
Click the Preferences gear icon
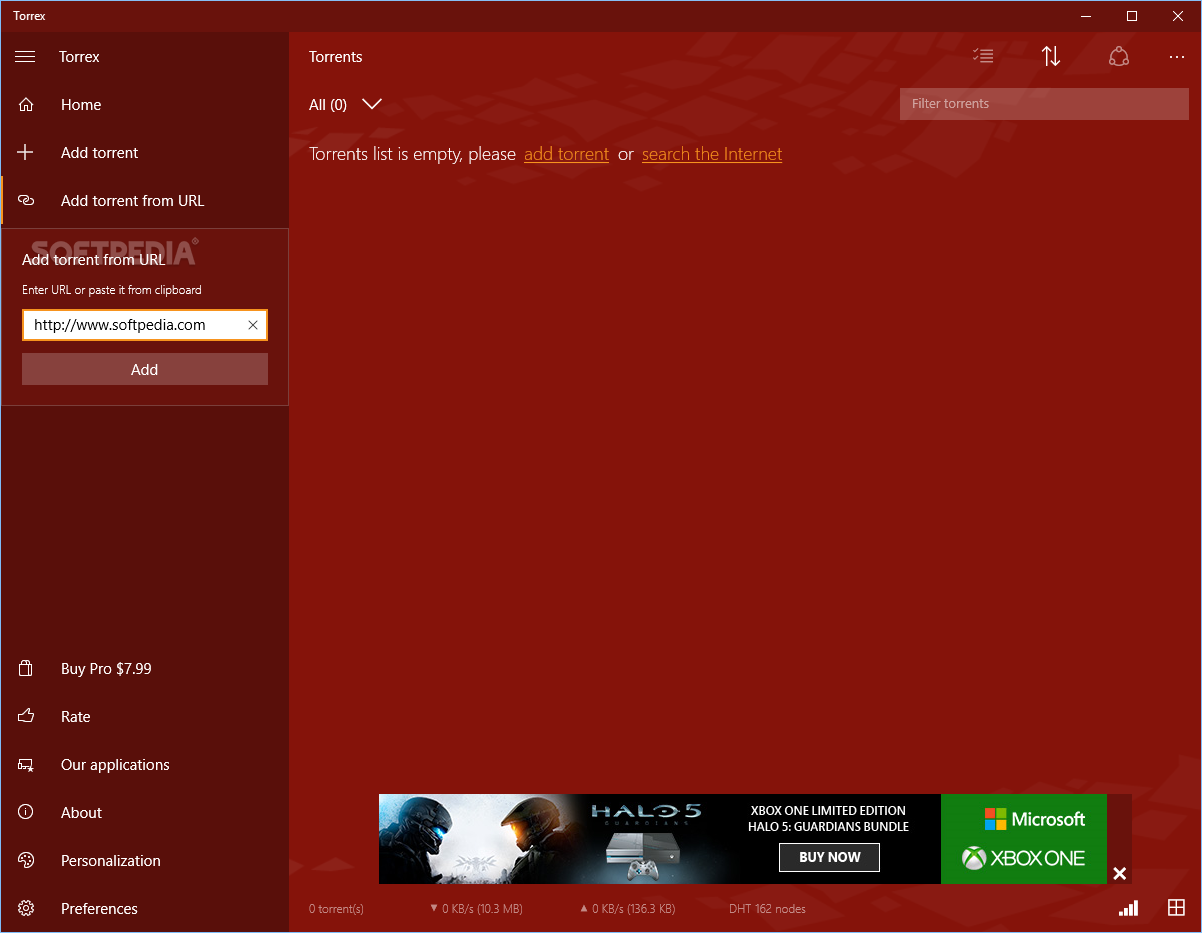coord(26,909)
